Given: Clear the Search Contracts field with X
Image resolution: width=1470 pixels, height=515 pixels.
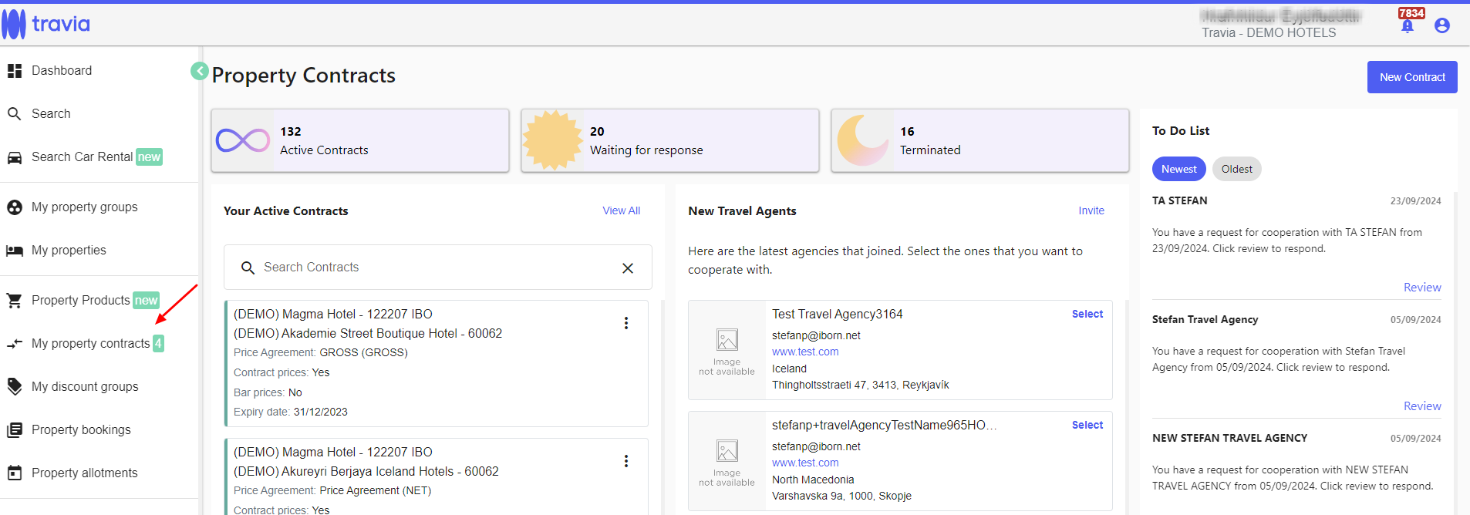Looking at the screenshot, I should click(x=628, y=268).
